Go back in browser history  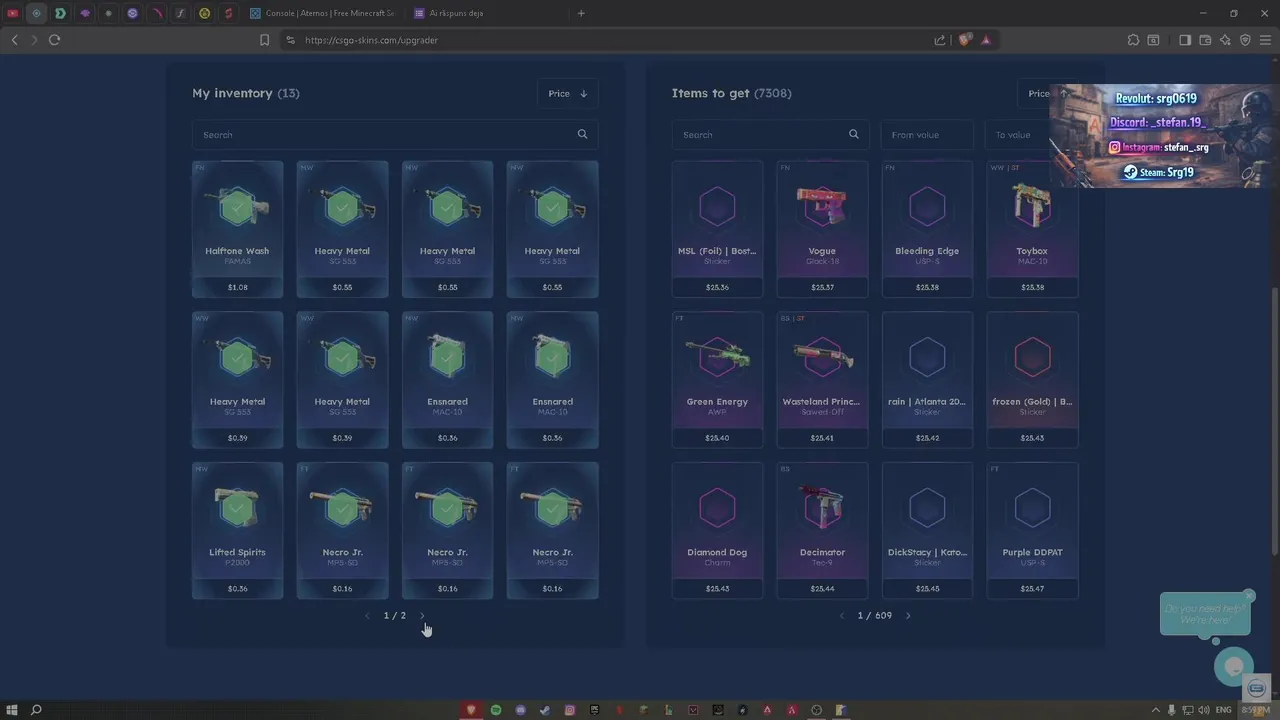pyautogui.click(x=14, y=40)
